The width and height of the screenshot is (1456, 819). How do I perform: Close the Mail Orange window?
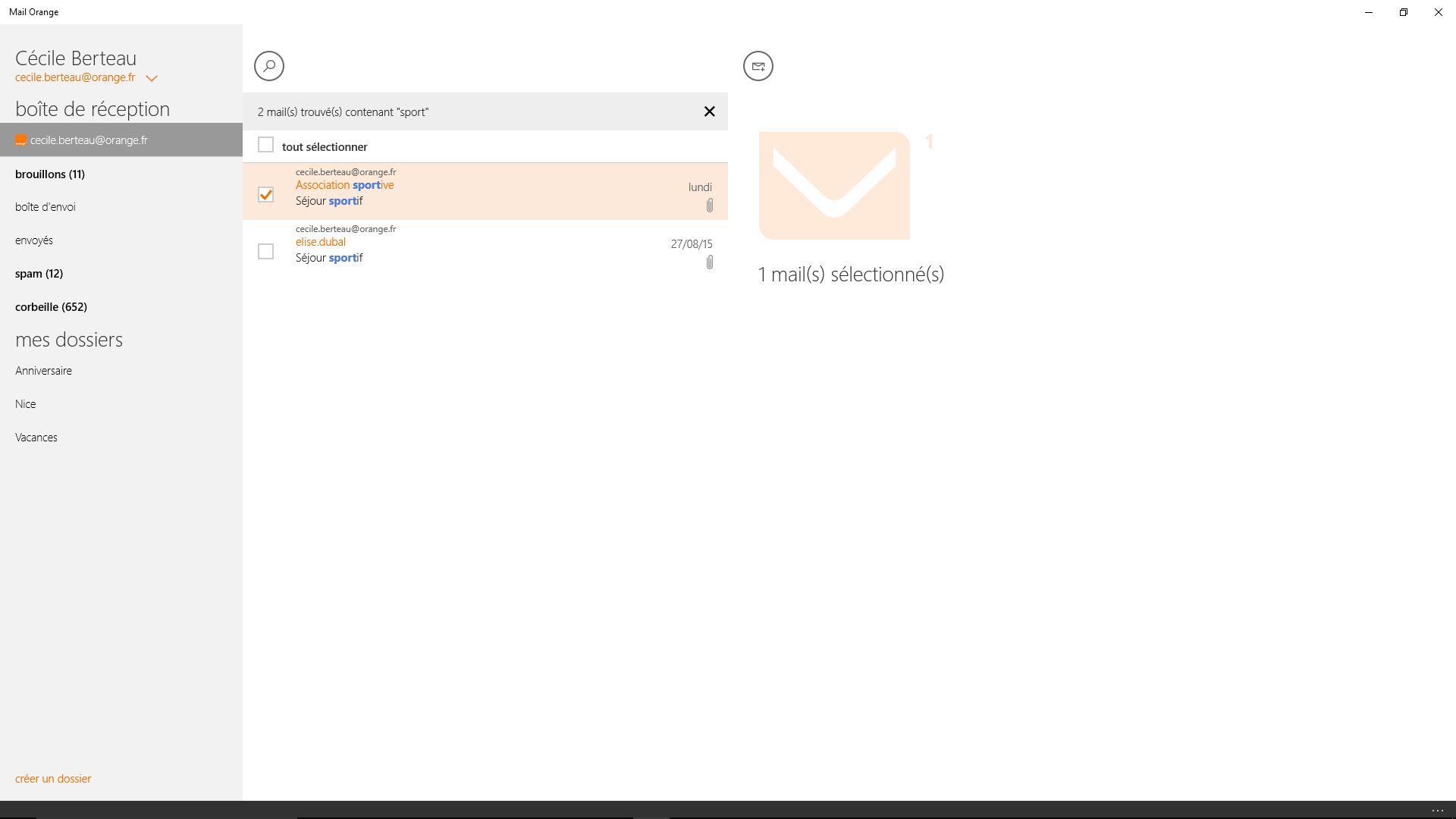click(1439, 12)
